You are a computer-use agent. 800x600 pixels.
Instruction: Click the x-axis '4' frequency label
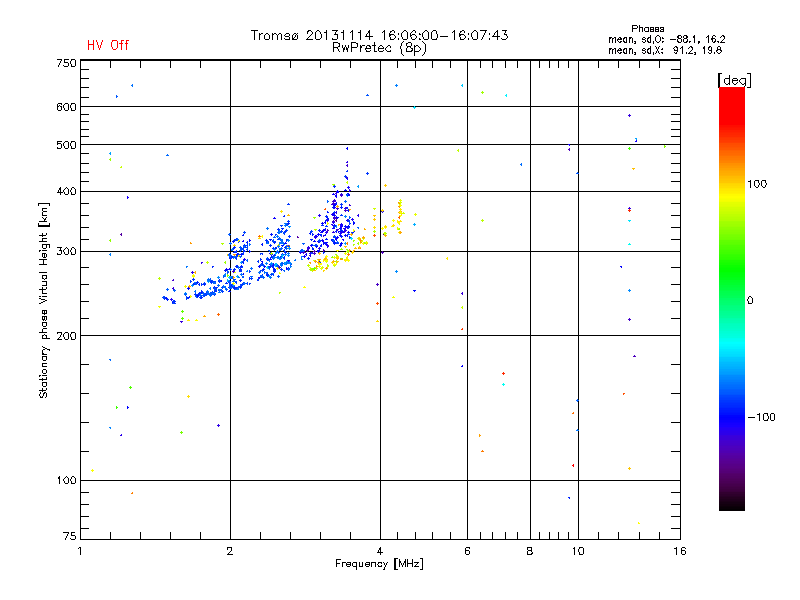(380, 551)
